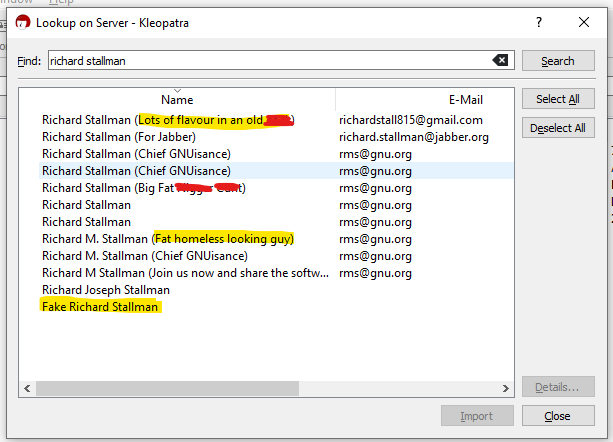Select the Richard M. Stallman (Fat homeless looking guy) row

pos(276,239)
